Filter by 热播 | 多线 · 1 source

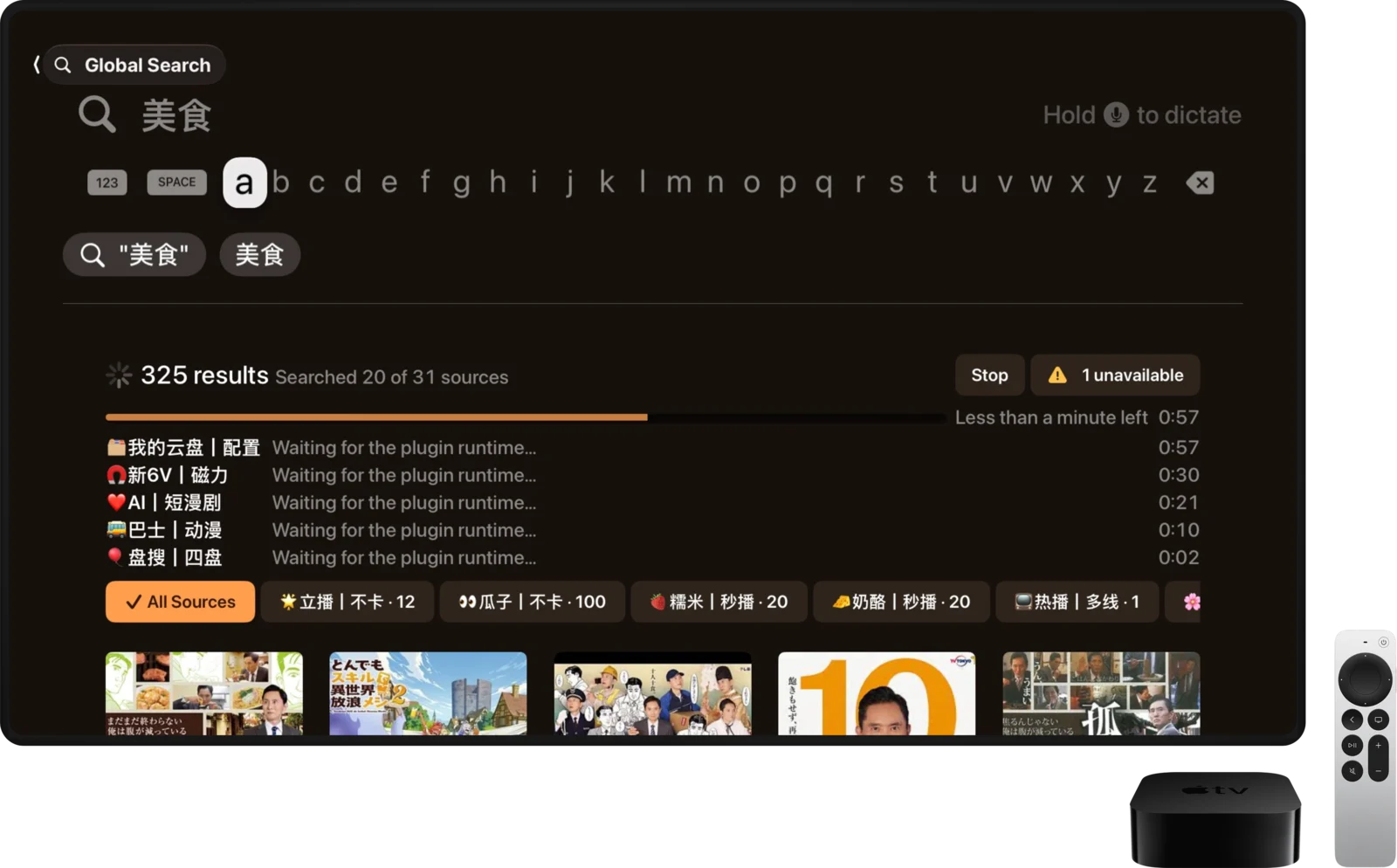(1077, 602)
